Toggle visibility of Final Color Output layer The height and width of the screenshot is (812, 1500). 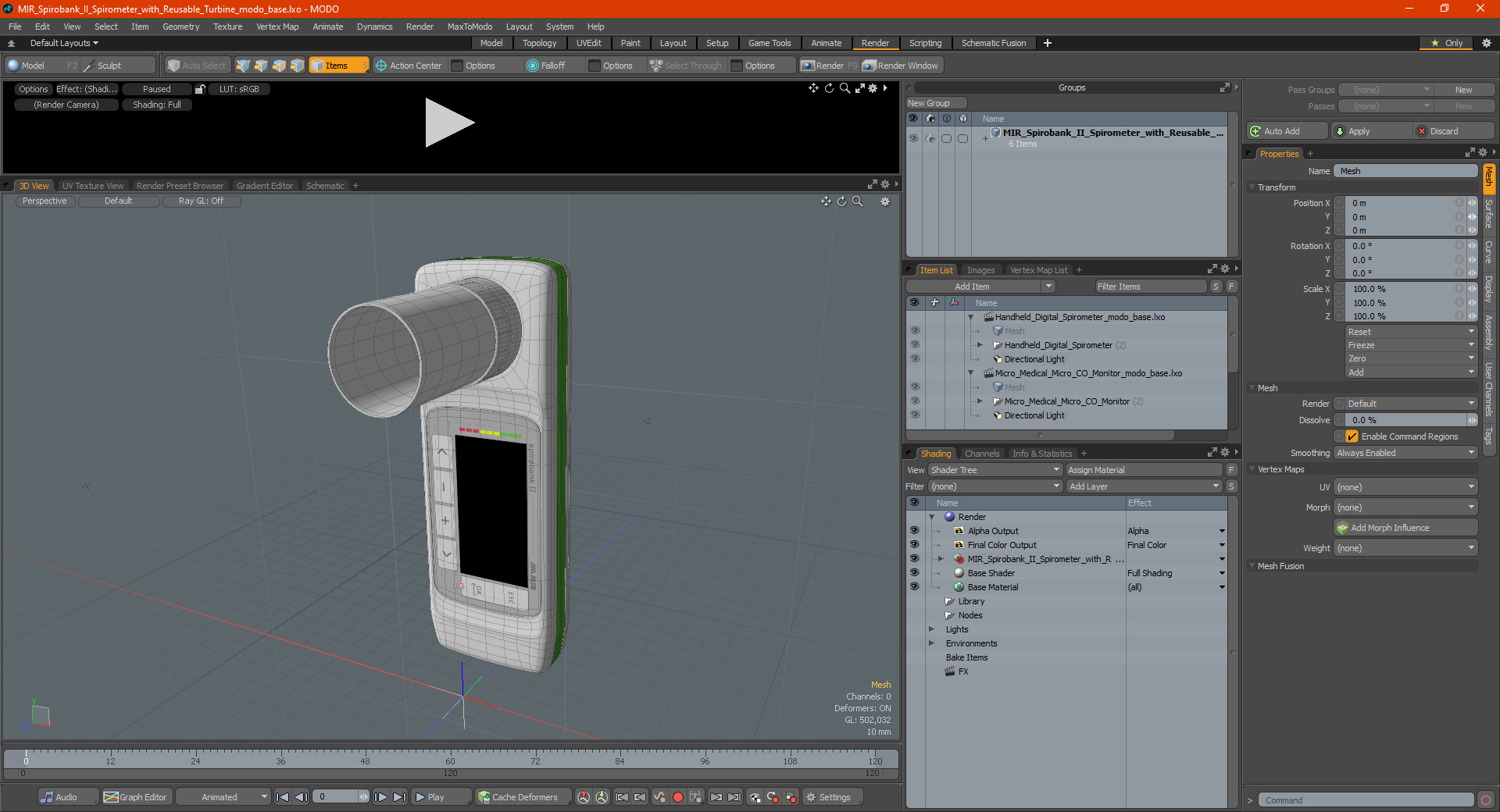tap(914, 545)
